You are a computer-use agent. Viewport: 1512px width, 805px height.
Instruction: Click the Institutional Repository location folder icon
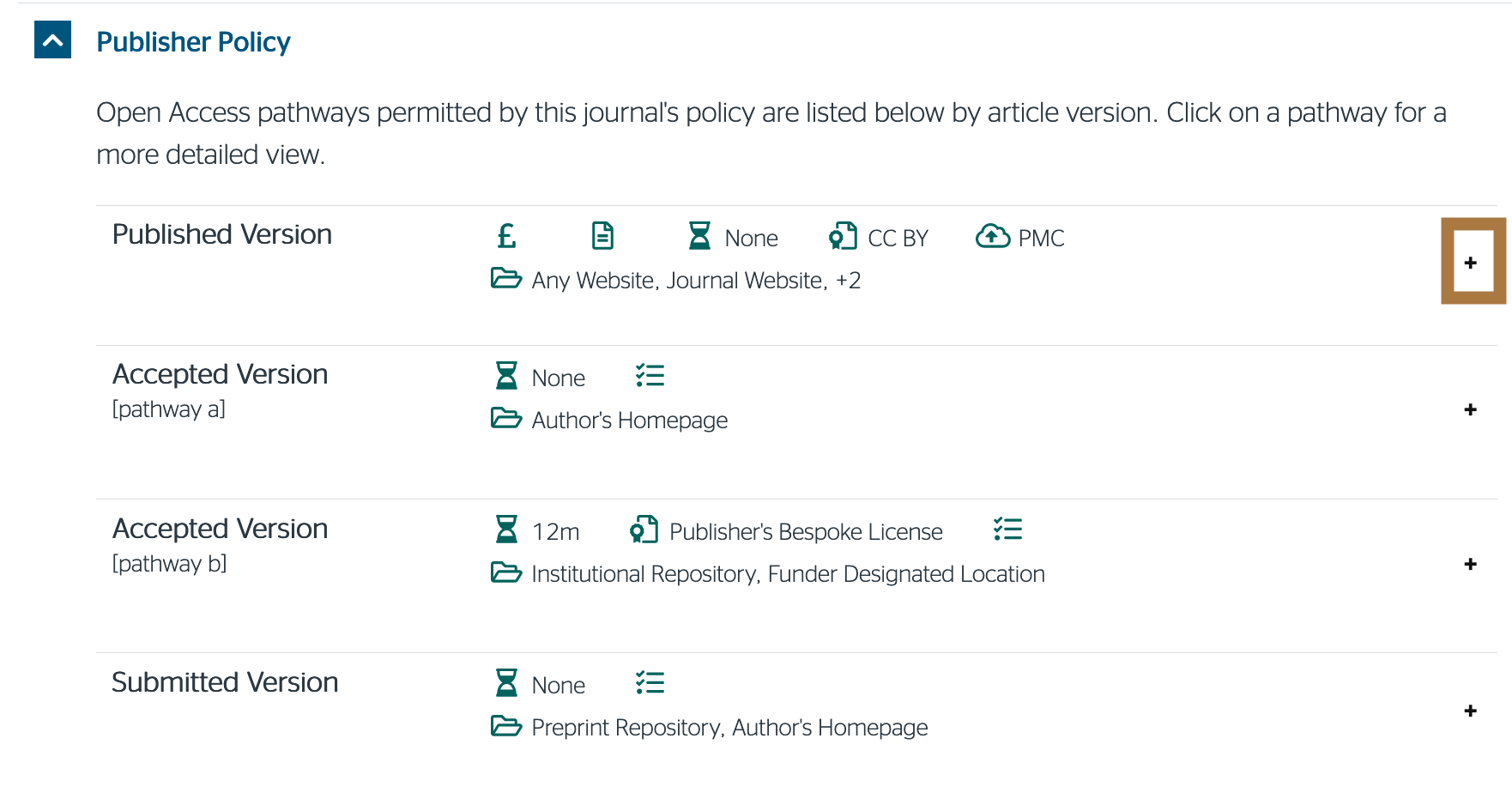(x=506, y=572)
